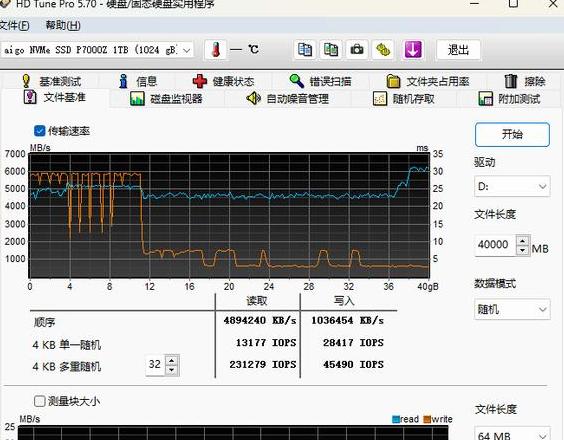564x440 pixels.
Task: Open the 文件(F) menu
Action: [14, 26]
